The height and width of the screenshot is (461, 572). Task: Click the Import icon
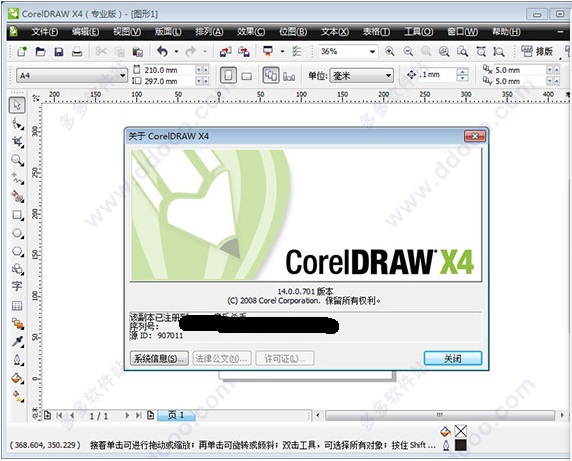tap(225, 51)
